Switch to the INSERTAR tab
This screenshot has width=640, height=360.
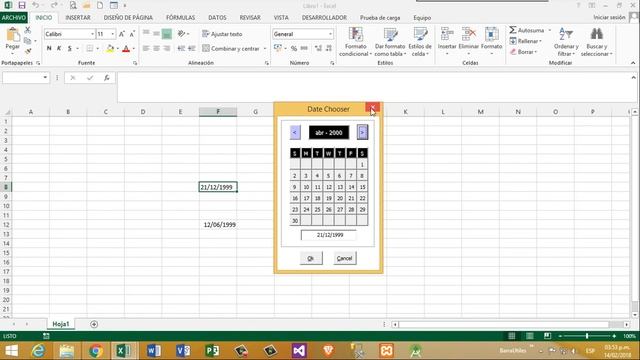click(x=78, y=18)
